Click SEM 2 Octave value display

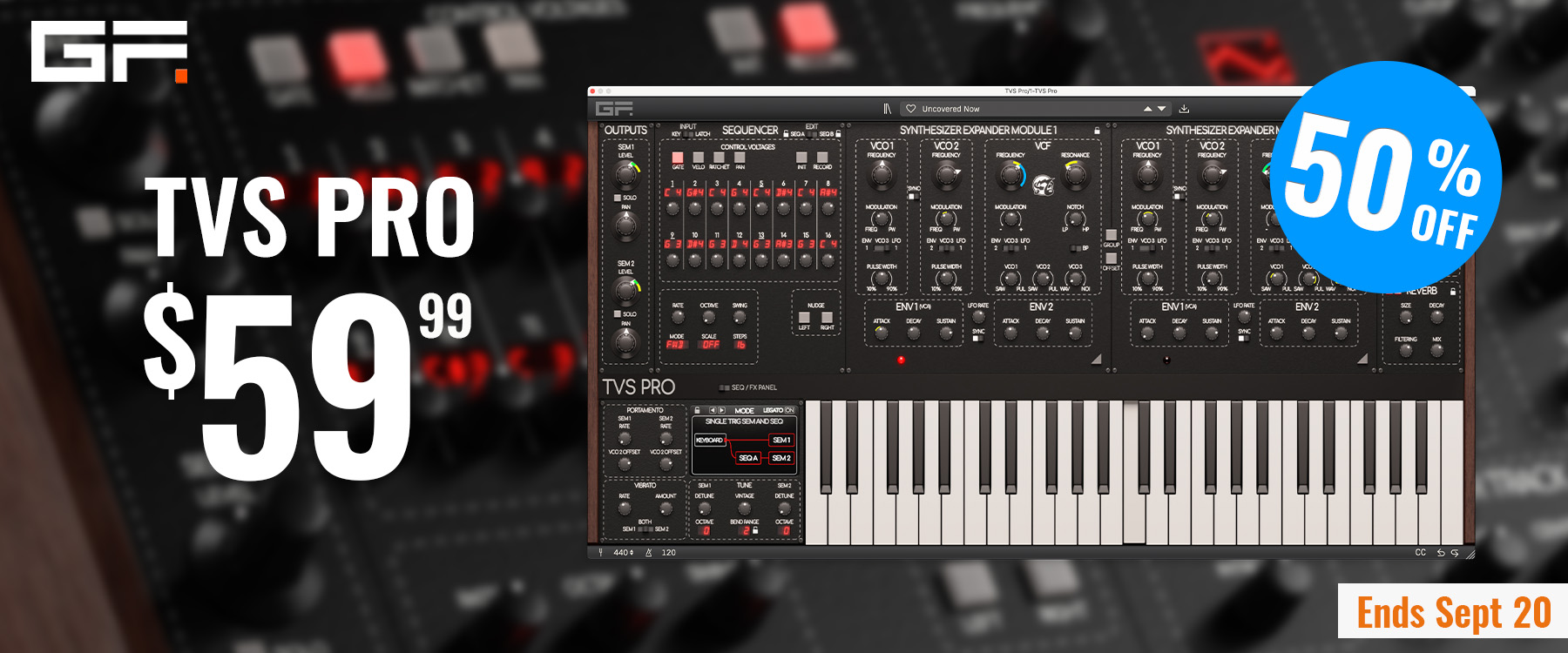coord(784,530)
